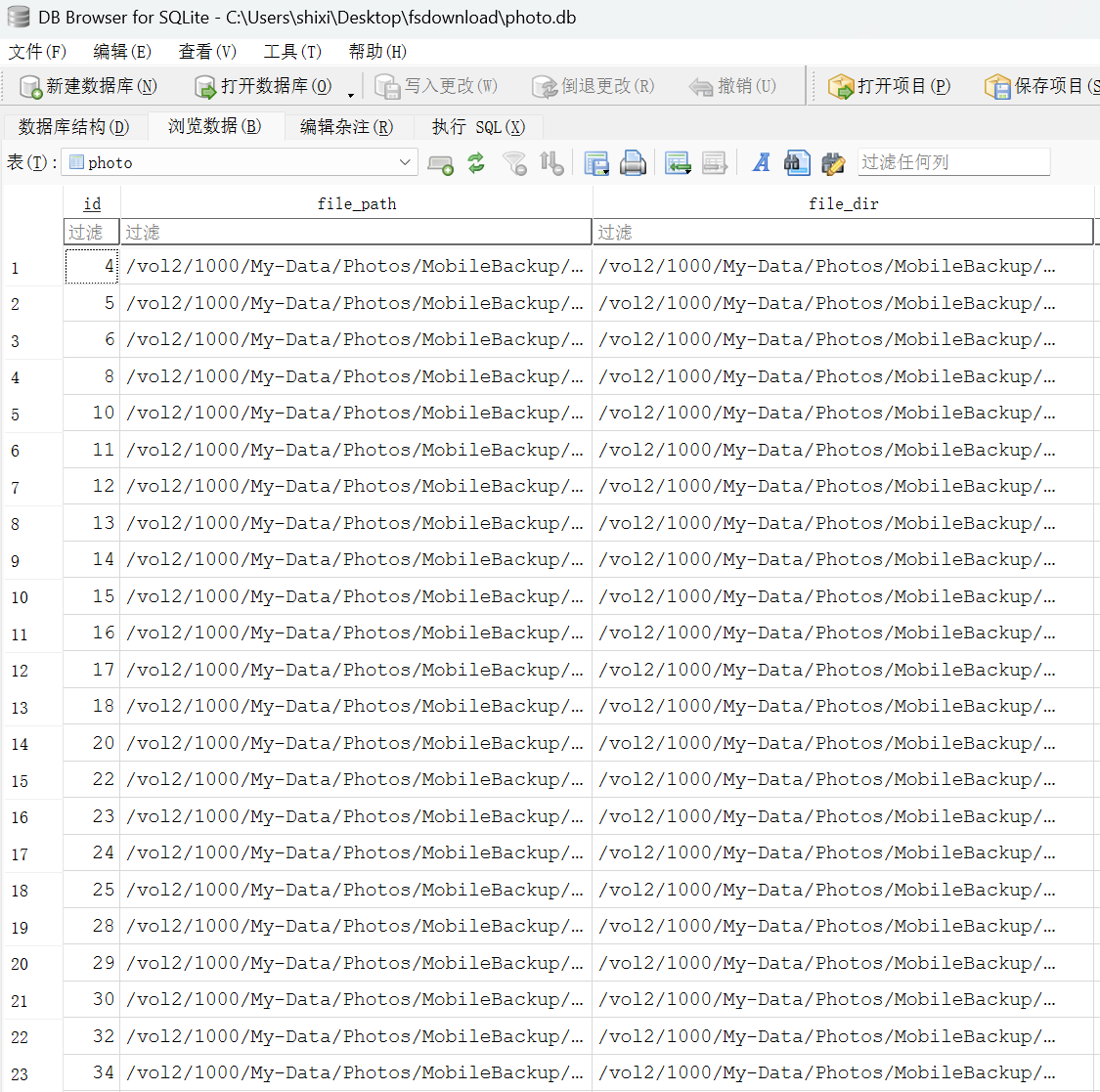1100x1092 pixels.
Task: Click the save table view icon
Action: pos(440,163)
